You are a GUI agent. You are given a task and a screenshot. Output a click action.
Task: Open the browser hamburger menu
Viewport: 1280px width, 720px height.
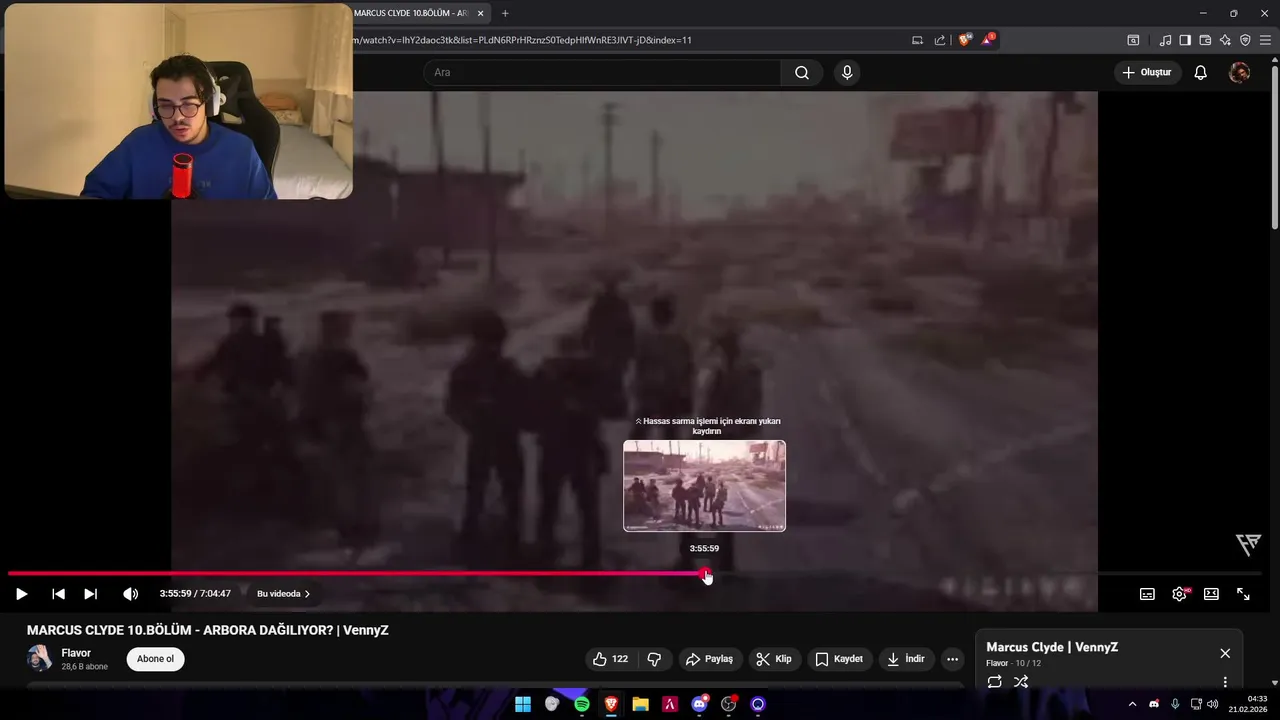[1265, 40]
